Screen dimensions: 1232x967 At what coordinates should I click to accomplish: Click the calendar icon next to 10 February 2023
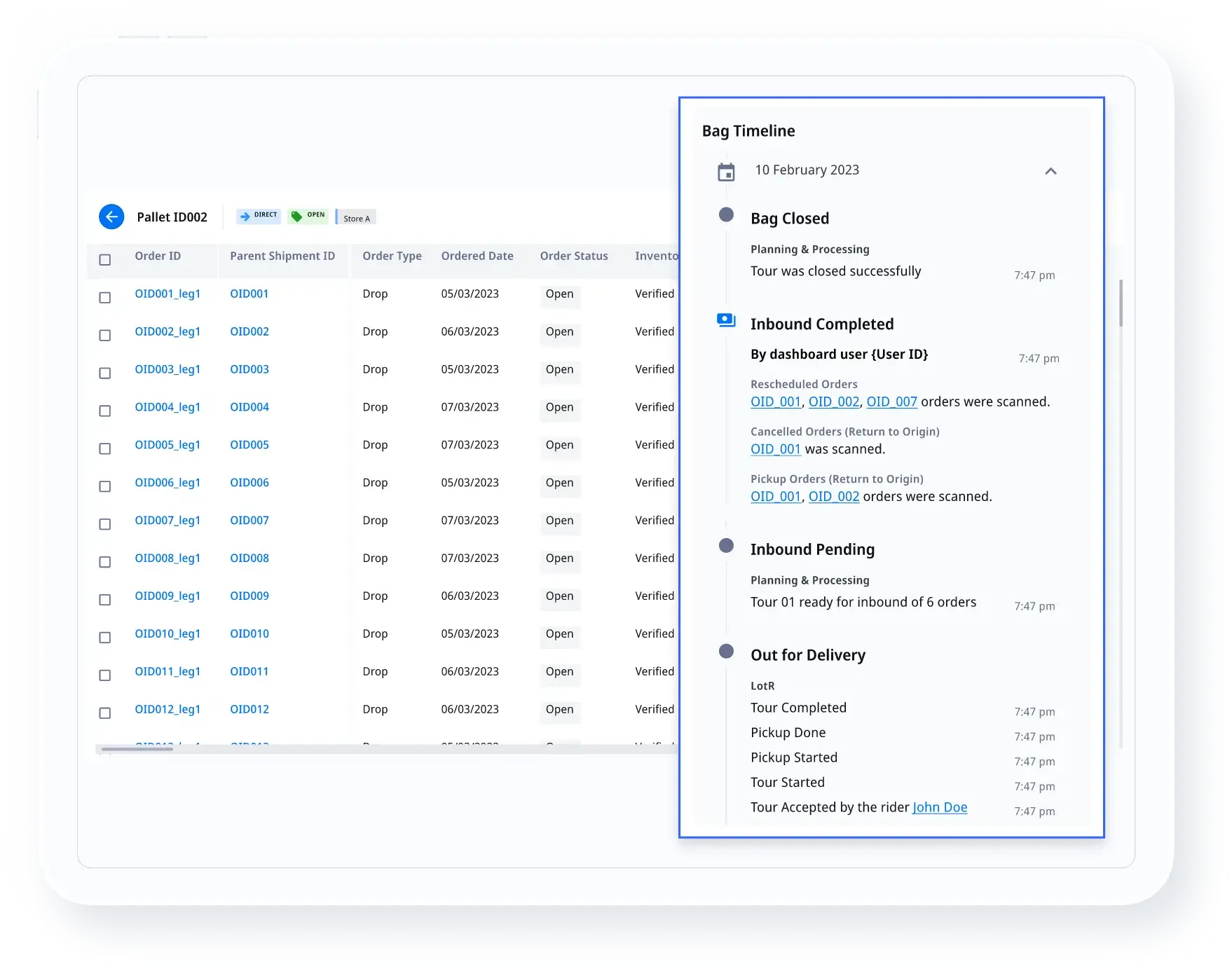click(x=726, y=172)
